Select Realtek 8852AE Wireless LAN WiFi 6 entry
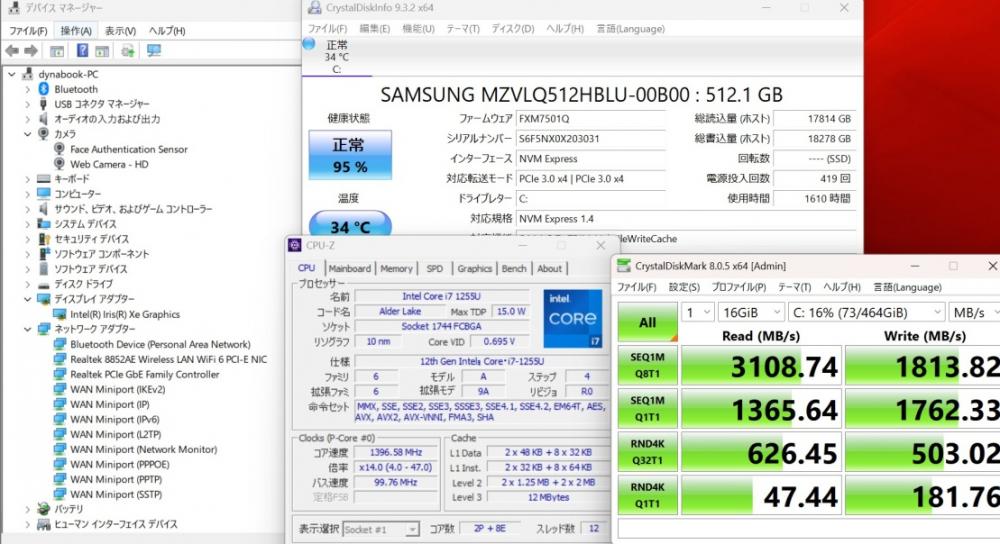This screenshot has width=1000, height=544. pyautogui.click(x=168, y=359)
